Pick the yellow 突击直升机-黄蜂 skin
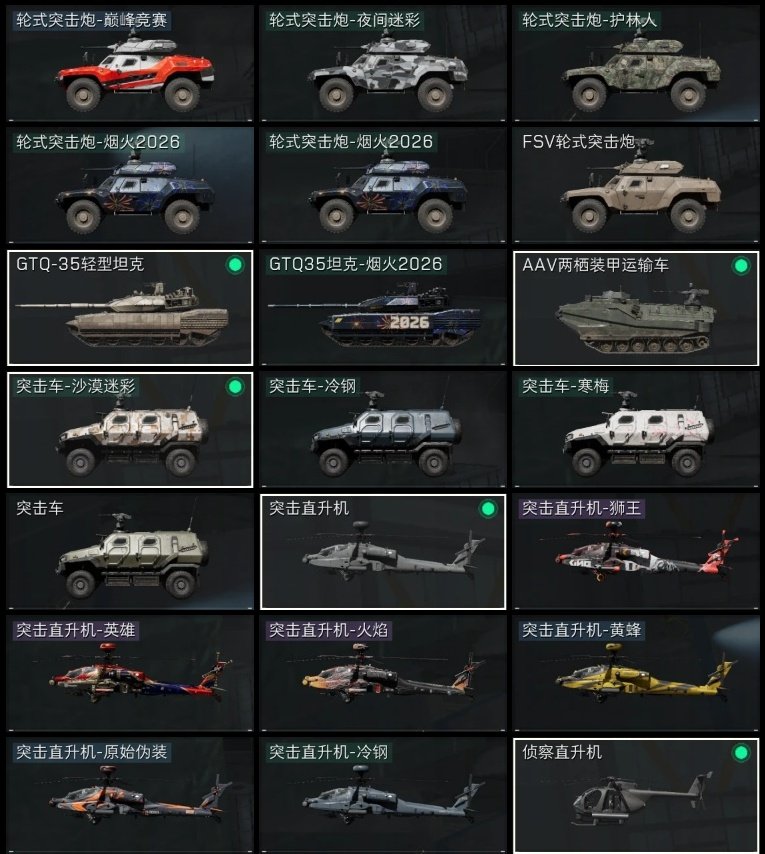765x854 pixels. click(x=636, y=674)
